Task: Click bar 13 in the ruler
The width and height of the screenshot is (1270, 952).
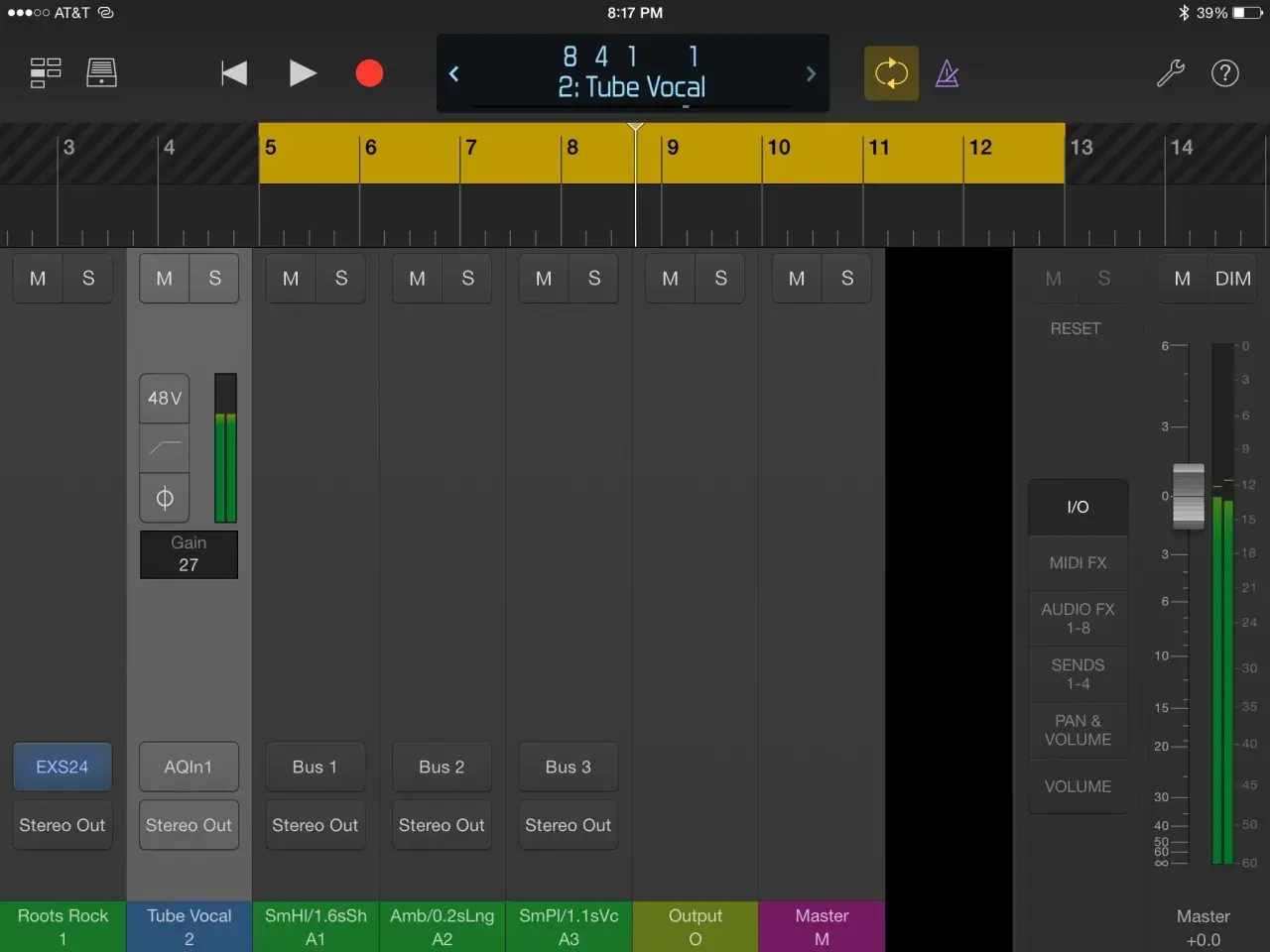Action: (1081, 148)
